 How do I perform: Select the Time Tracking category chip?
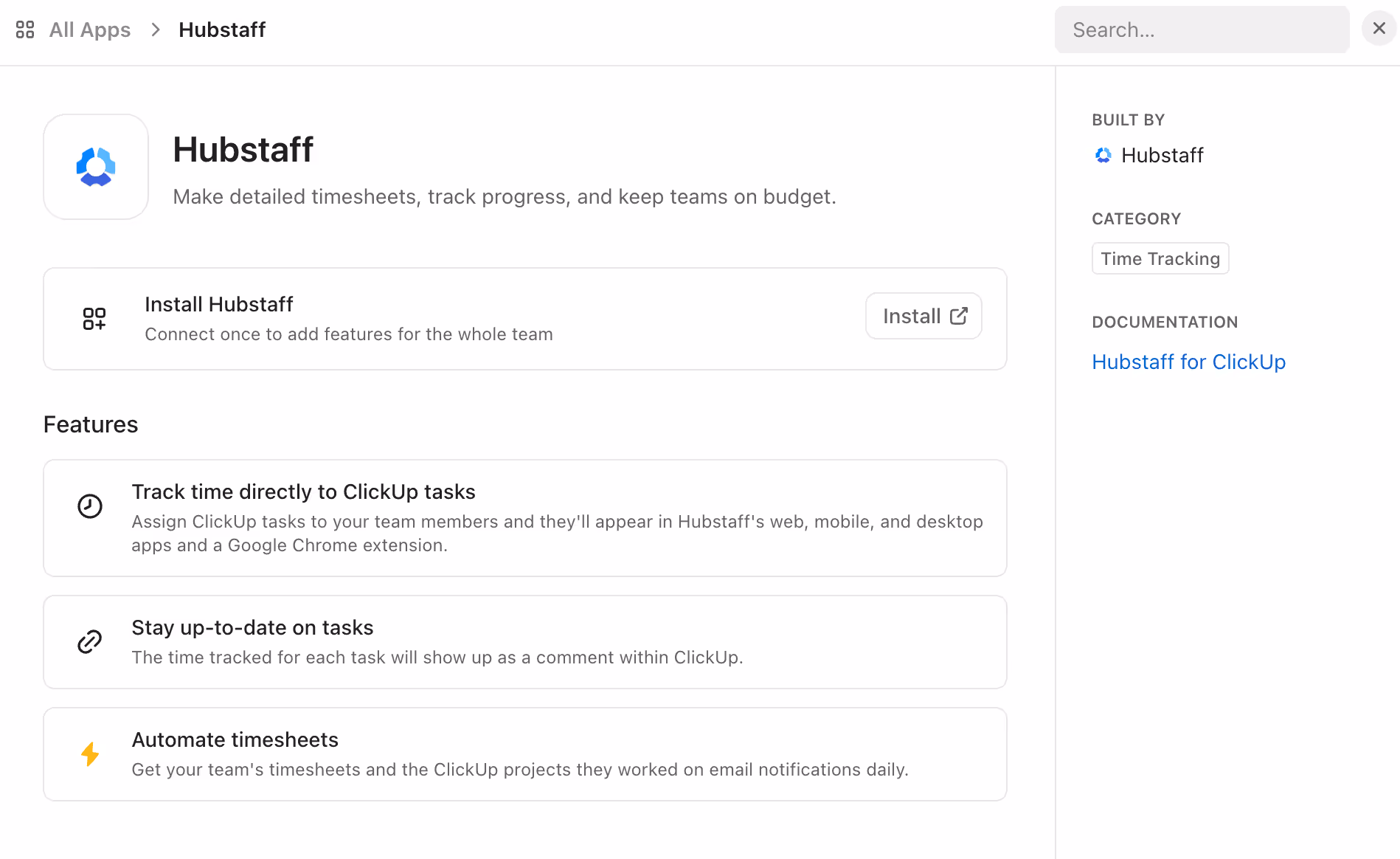tap(1160, 258)
